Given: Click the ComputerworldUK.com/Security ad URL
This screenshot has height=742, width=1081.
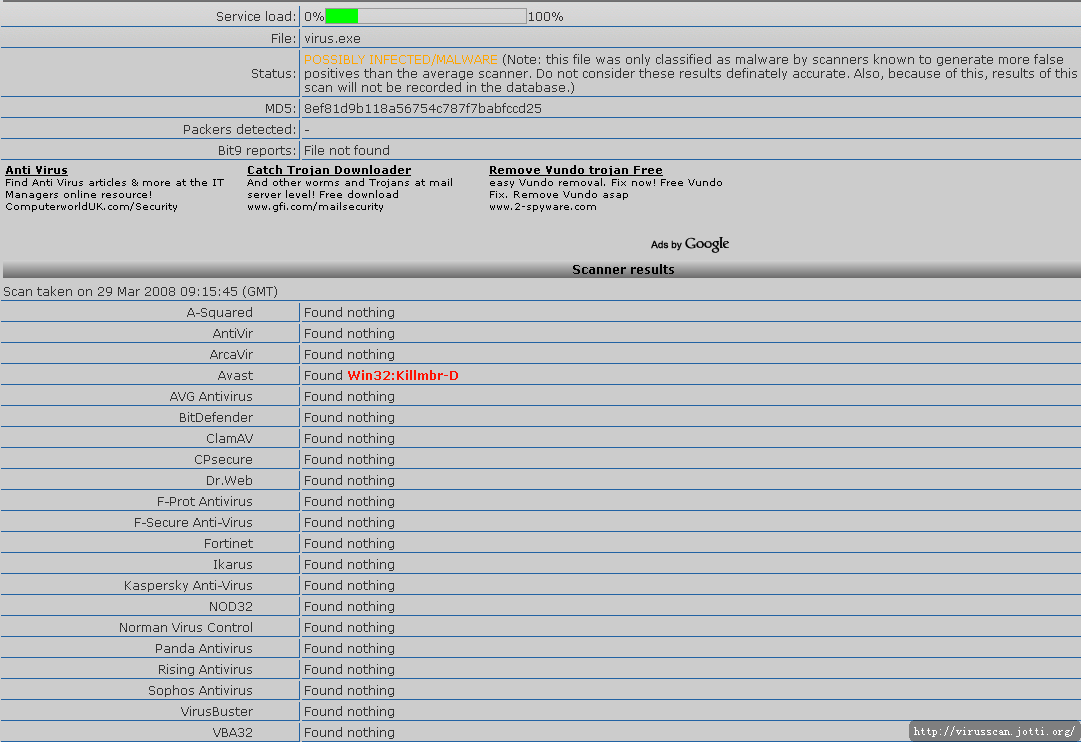Looking at the screenshot, I should click(91, 206).
